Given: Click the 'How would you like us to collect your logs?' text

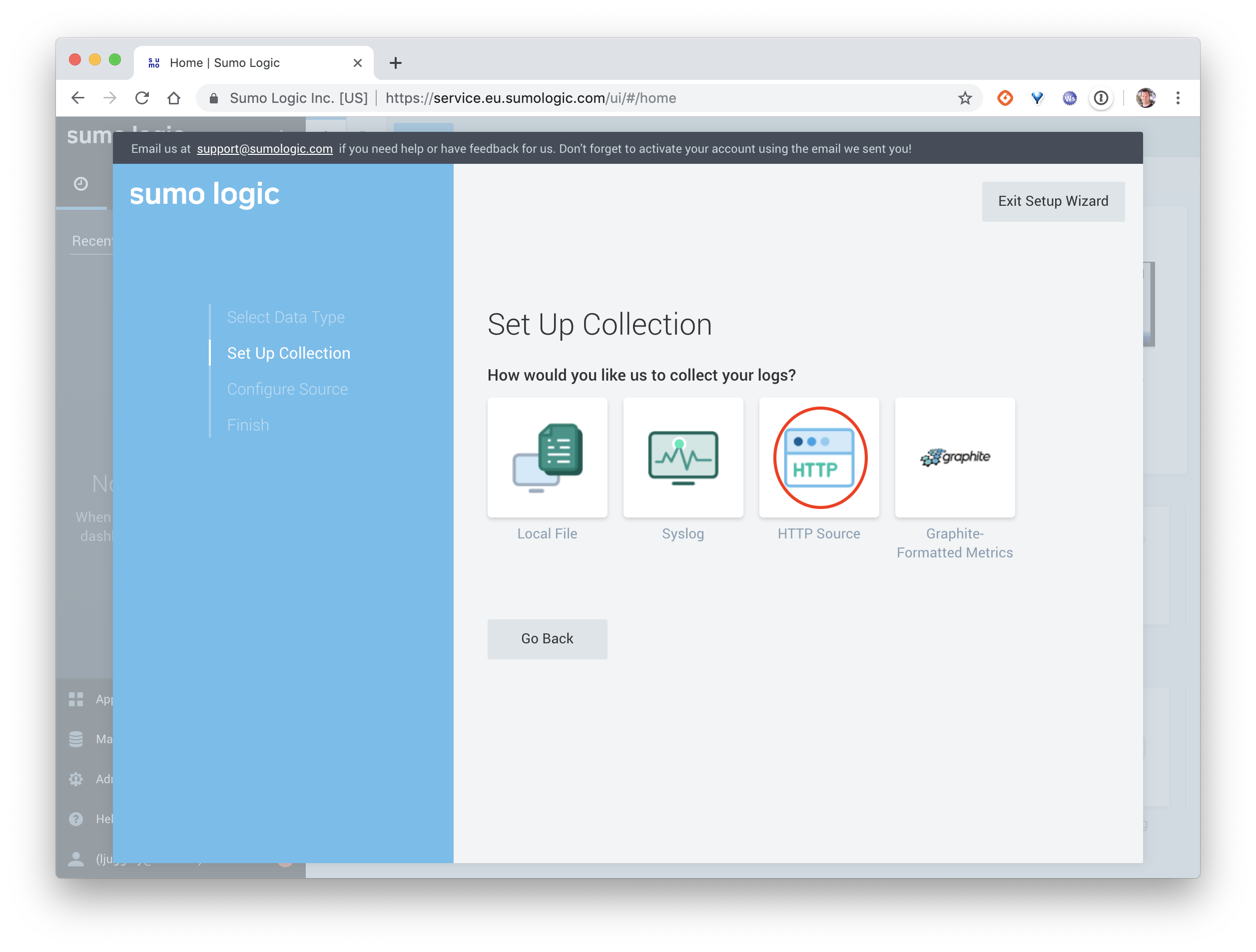Looking at the screenshot, I should [641, 375].
